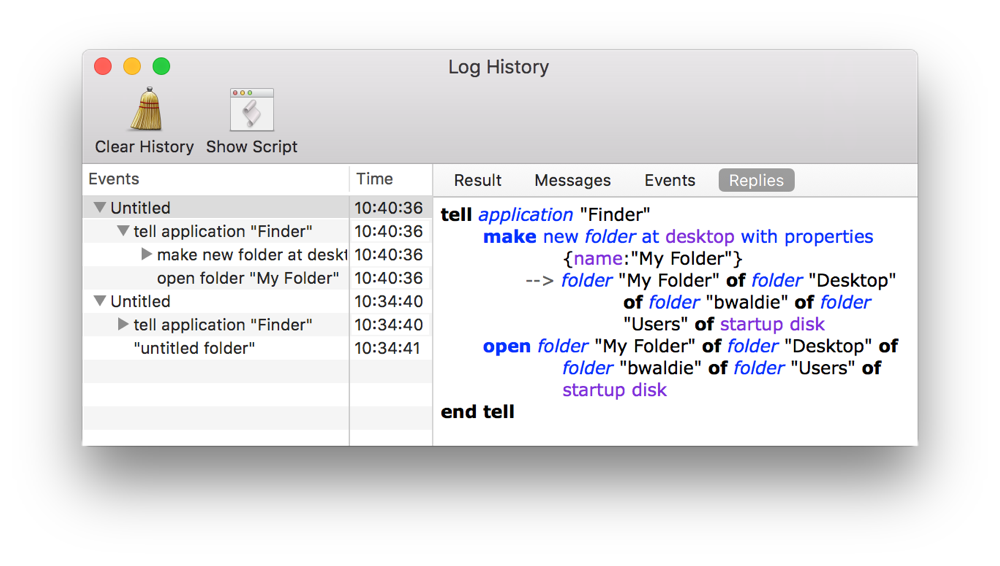Click the Clear History label
The image size is (1000, 566).
[144, 147]
